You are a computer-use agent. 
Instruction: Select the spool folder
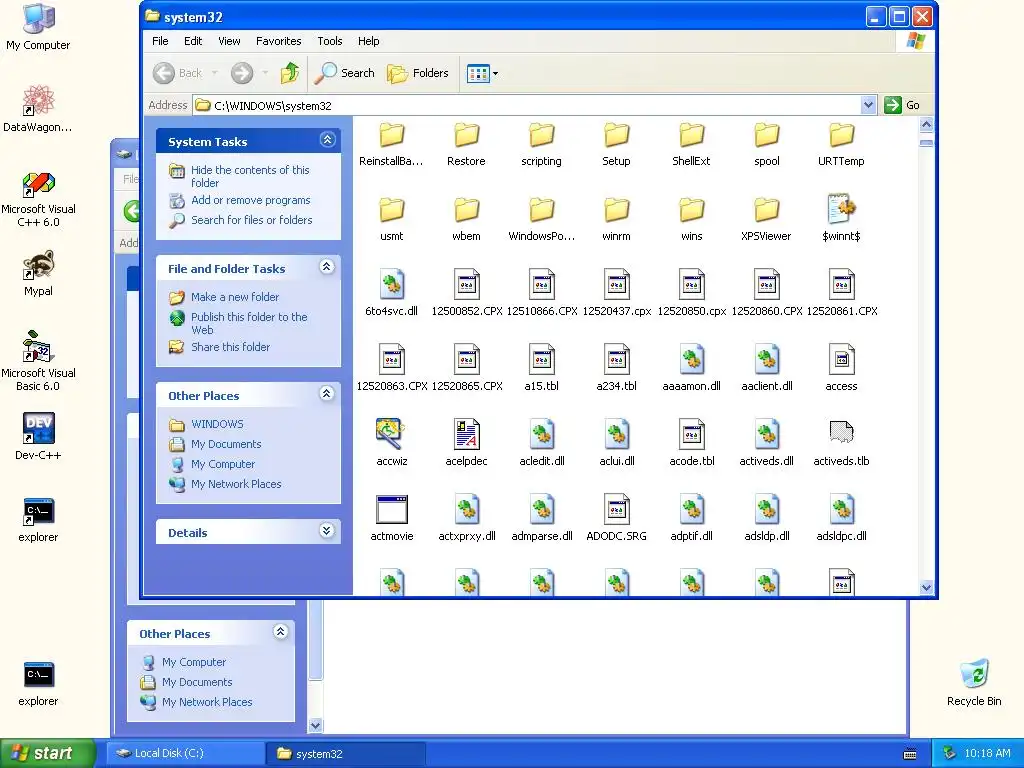point(767,145)
